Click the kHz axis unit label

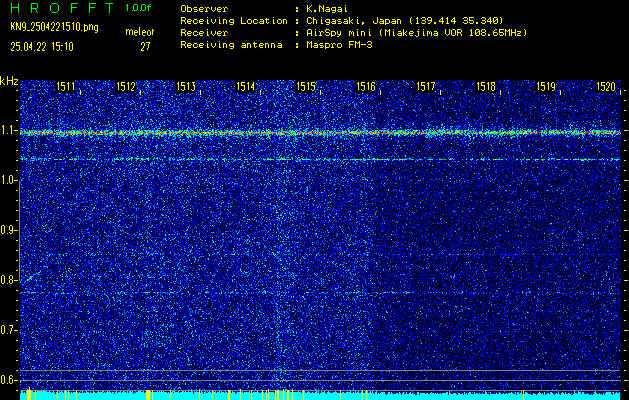pos(9,81)
